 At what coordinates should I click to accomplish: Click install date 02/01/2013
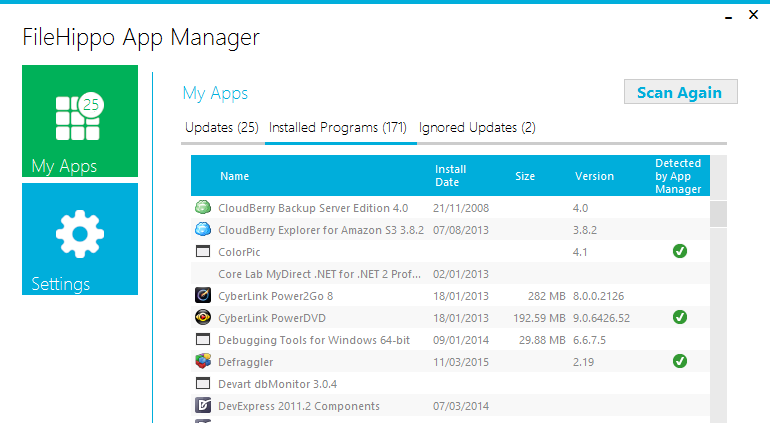461,274
